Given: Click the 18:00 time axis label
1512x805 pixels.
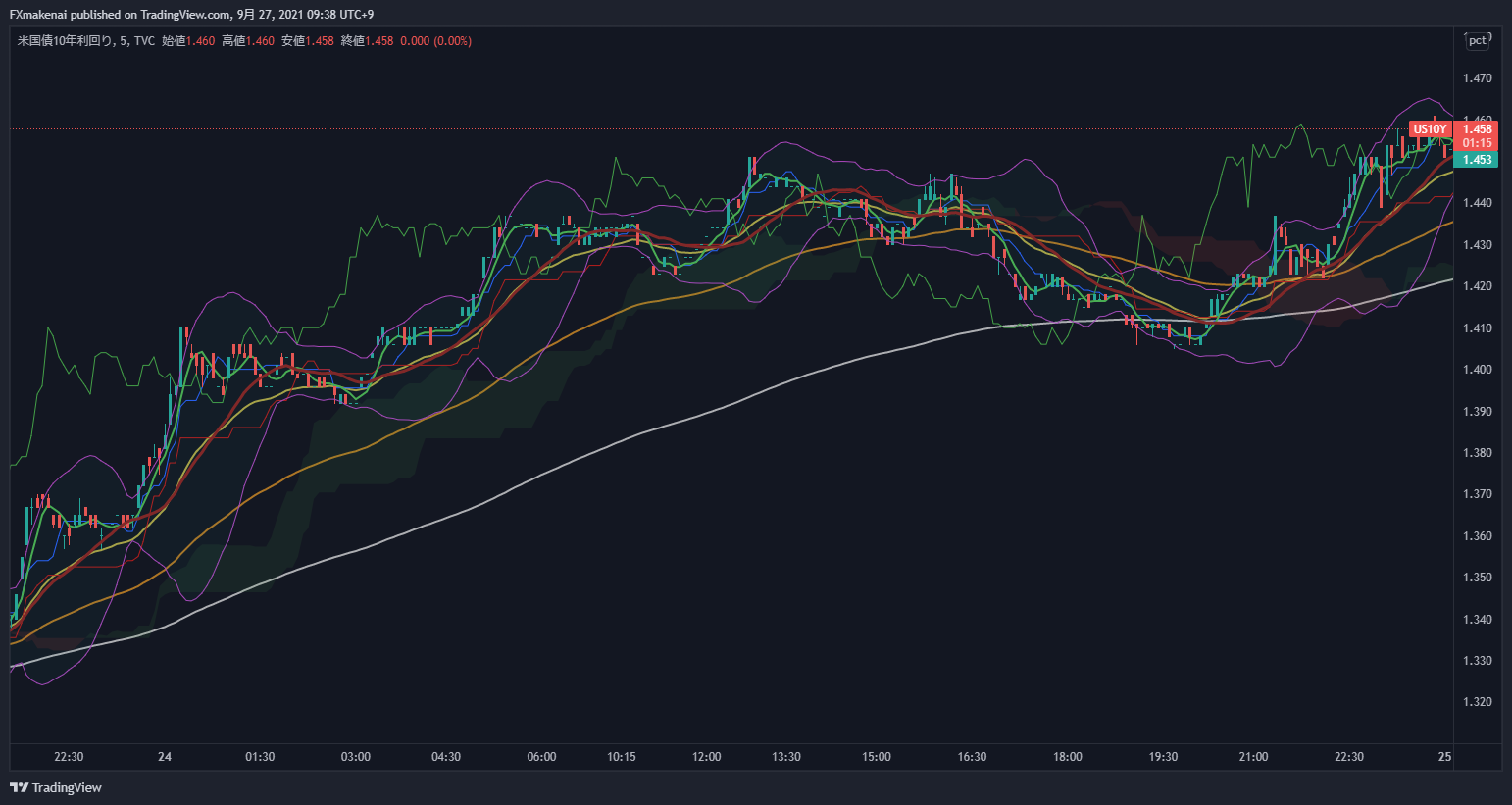Looking at the screenshot, I should pos(1068,757).
